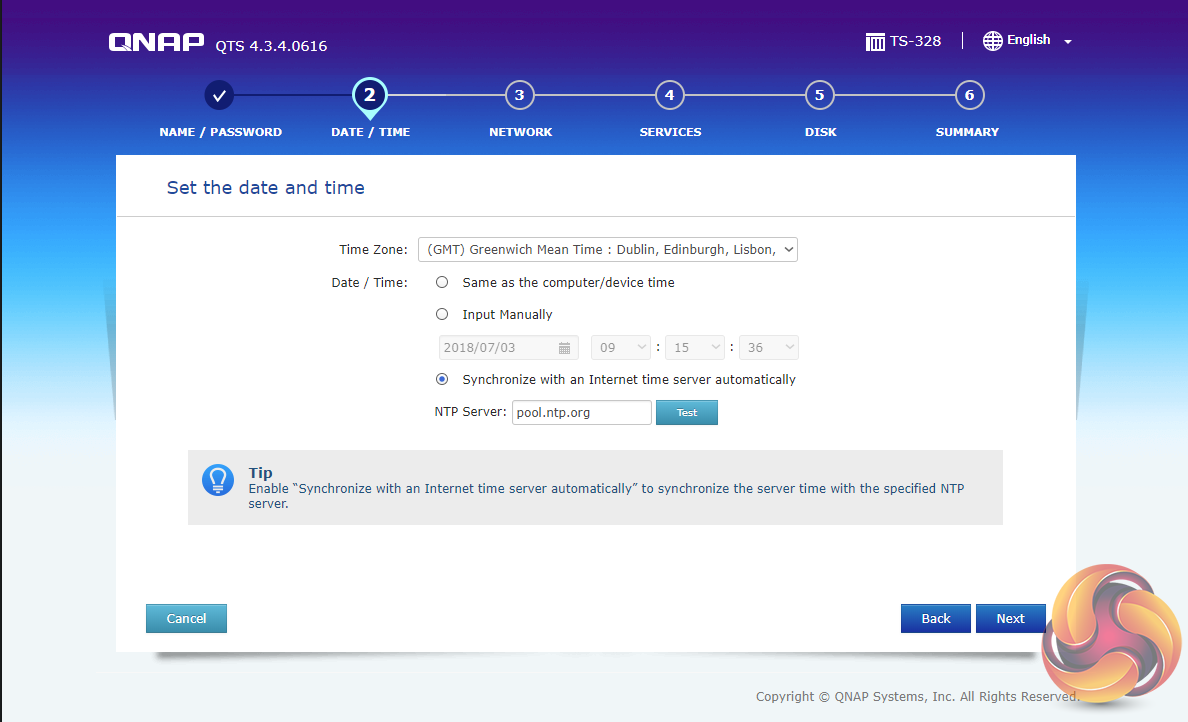This screenshot has width=1188, height=722.
Task: Open the English language dropdown arrow
Action: click(x=1068, y=42)
